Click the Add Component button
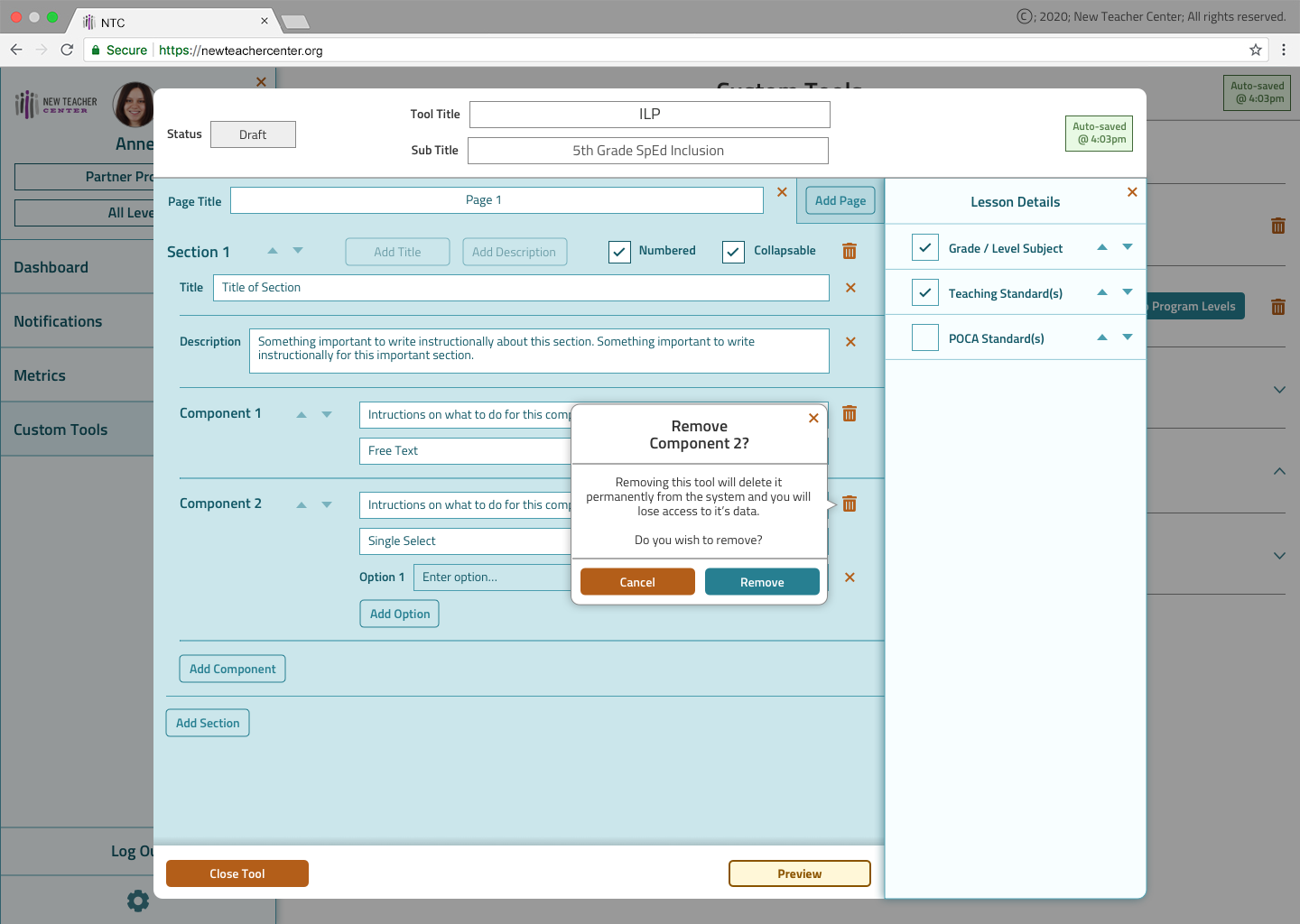 [x=233, y=669]
